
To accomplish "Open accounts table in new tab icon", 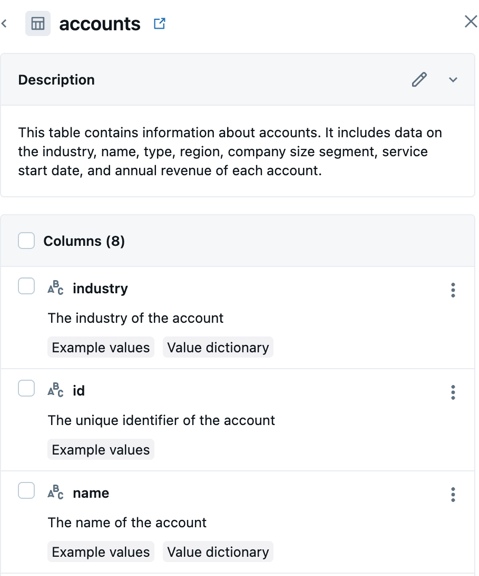I will [x=159, y=24].
